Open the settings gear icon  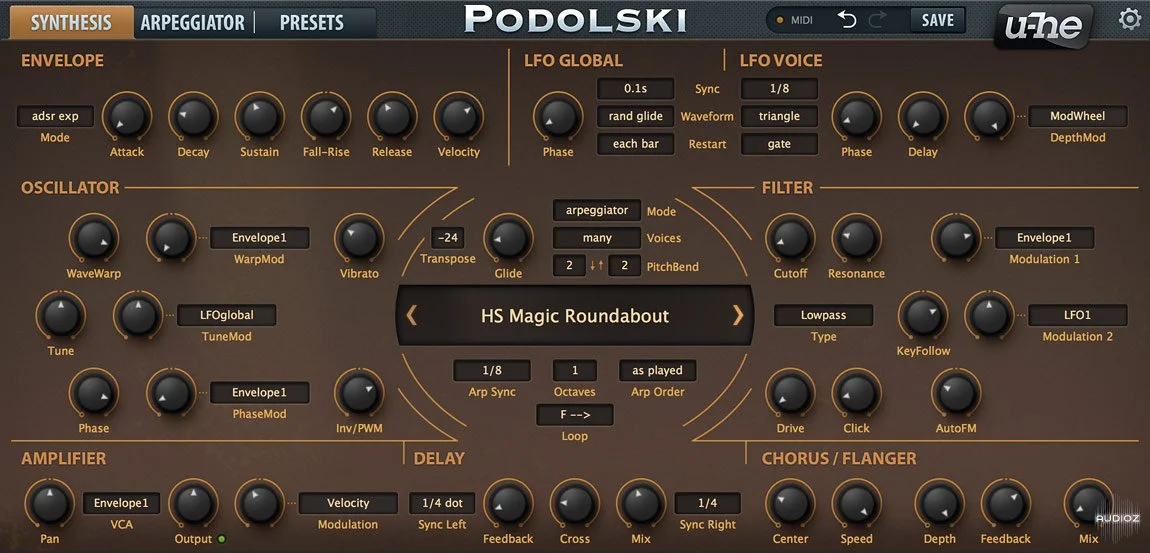(1129, 19)
